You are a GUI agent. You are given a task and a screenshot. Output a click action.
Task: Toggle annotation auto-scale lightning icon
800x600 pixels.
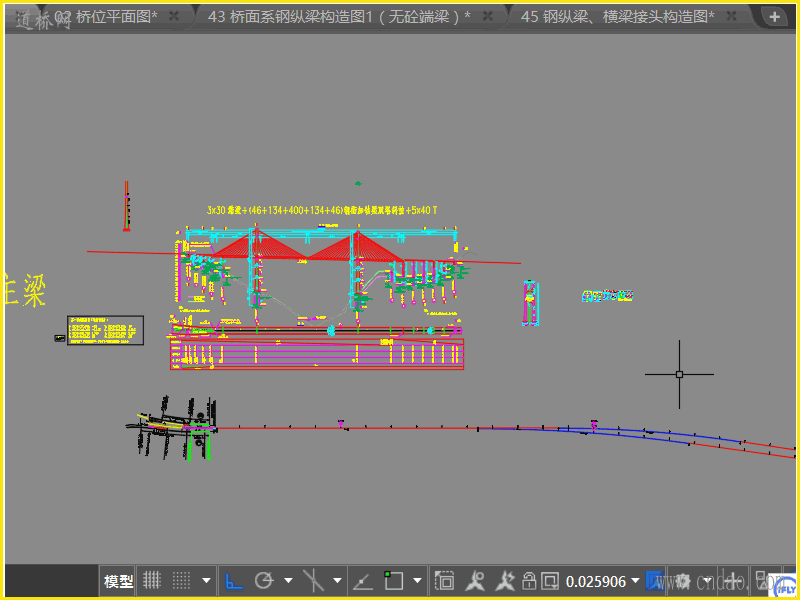[505, 581]
